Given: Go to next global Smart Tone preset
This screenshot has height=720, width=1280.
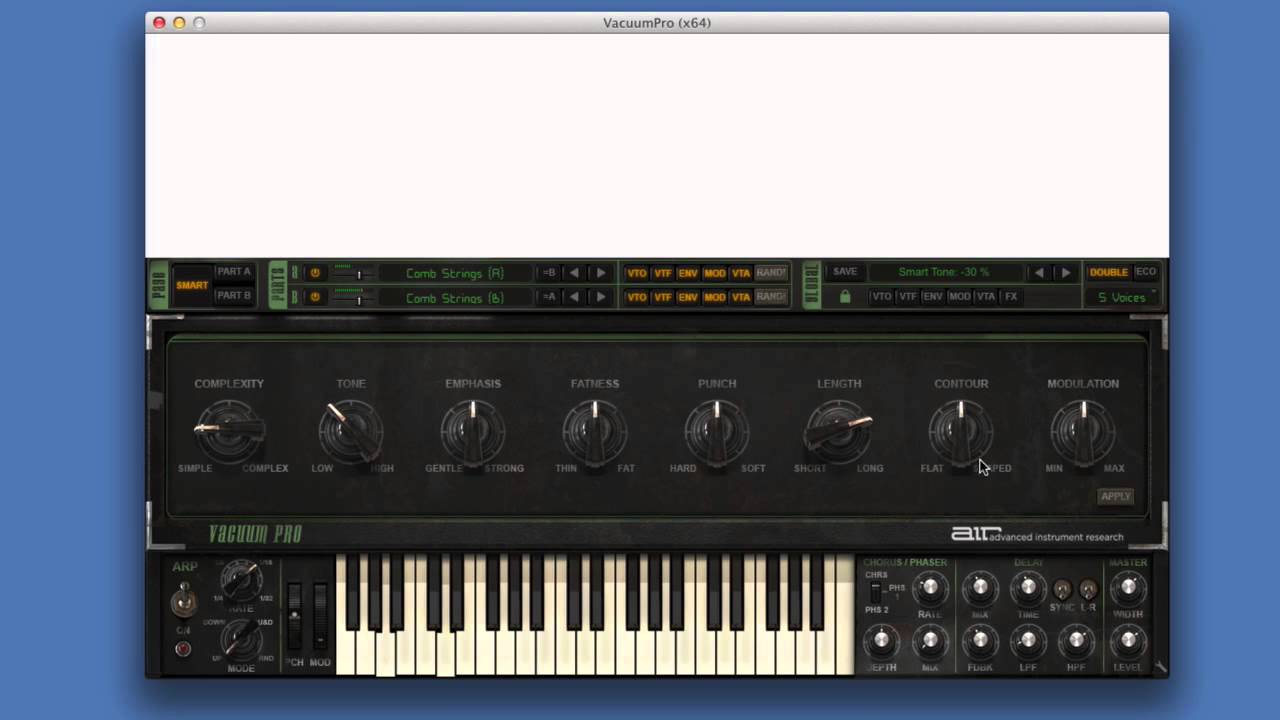Looking at the screenshot, I should (1066, 272).
